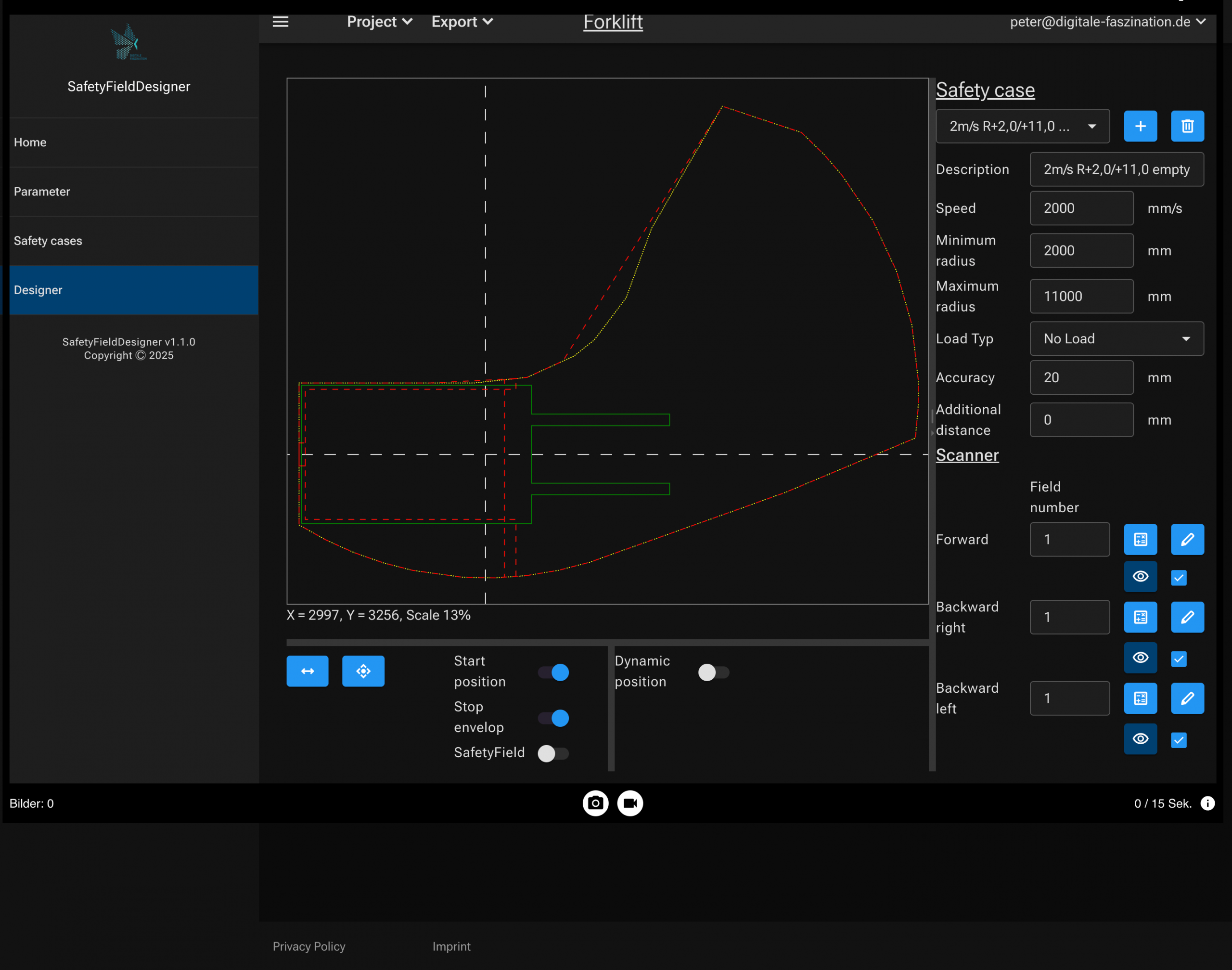1232x970 pixels.
Task: Add a new safety case with plus button
Action: pyautogui.click(x=1140, y=126)
